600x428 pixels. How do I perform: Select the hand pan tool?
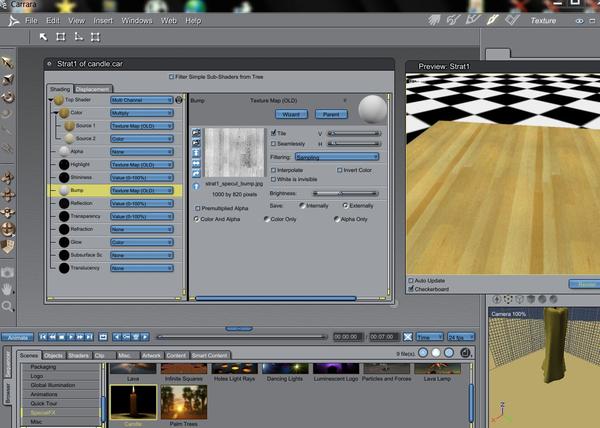[x=7, y=290]
